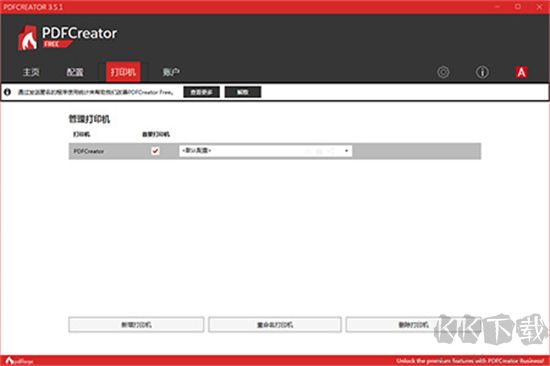Select the 打印机 printer tab

click(123, 72)
